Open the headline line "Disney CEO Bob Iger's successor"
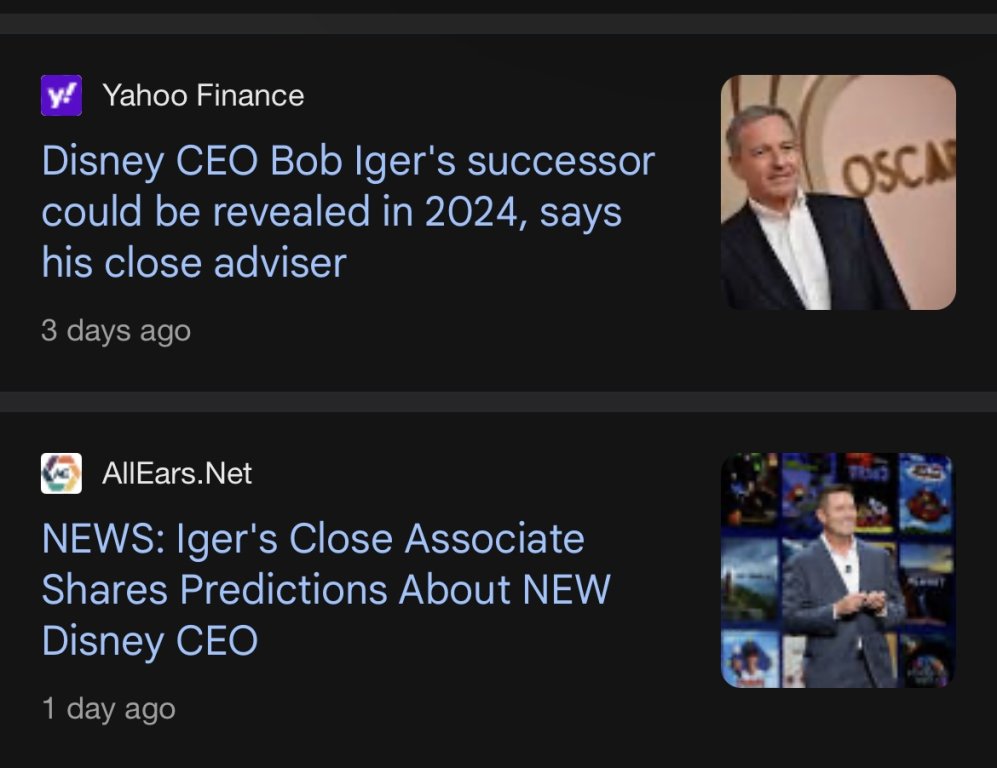 pos(348,162)
